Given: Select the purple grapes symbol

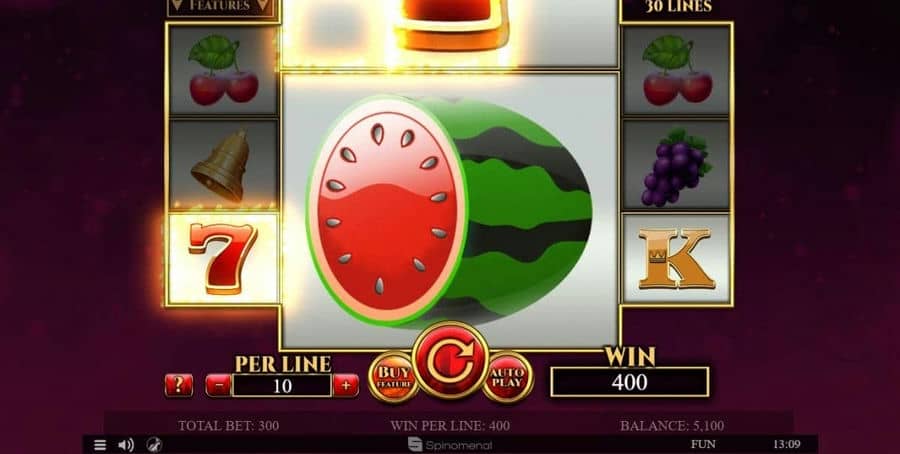Looking at the screenshot, I should coord(676,166).
